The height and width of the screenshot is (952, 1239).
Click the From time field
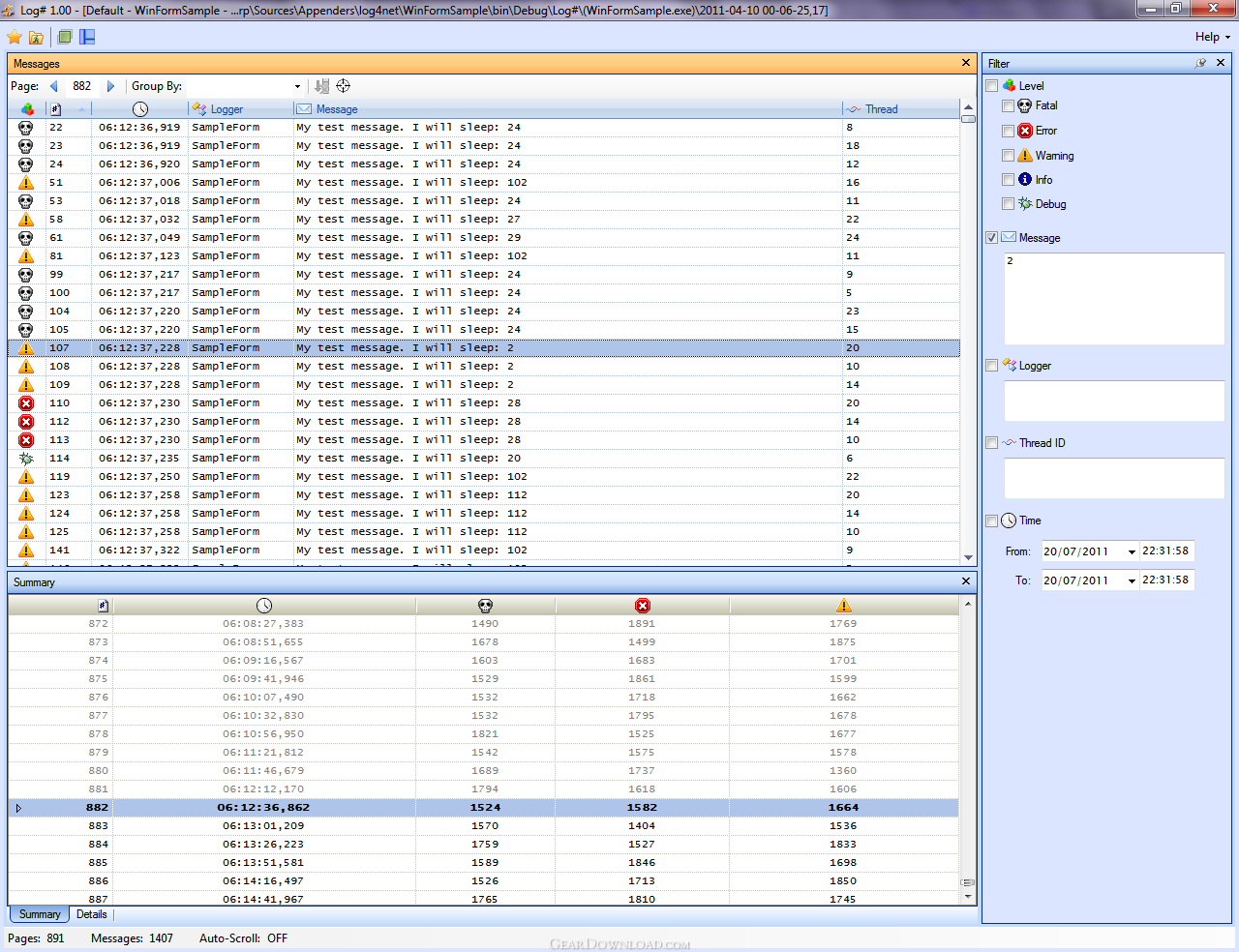click(x=1166, y=551)
